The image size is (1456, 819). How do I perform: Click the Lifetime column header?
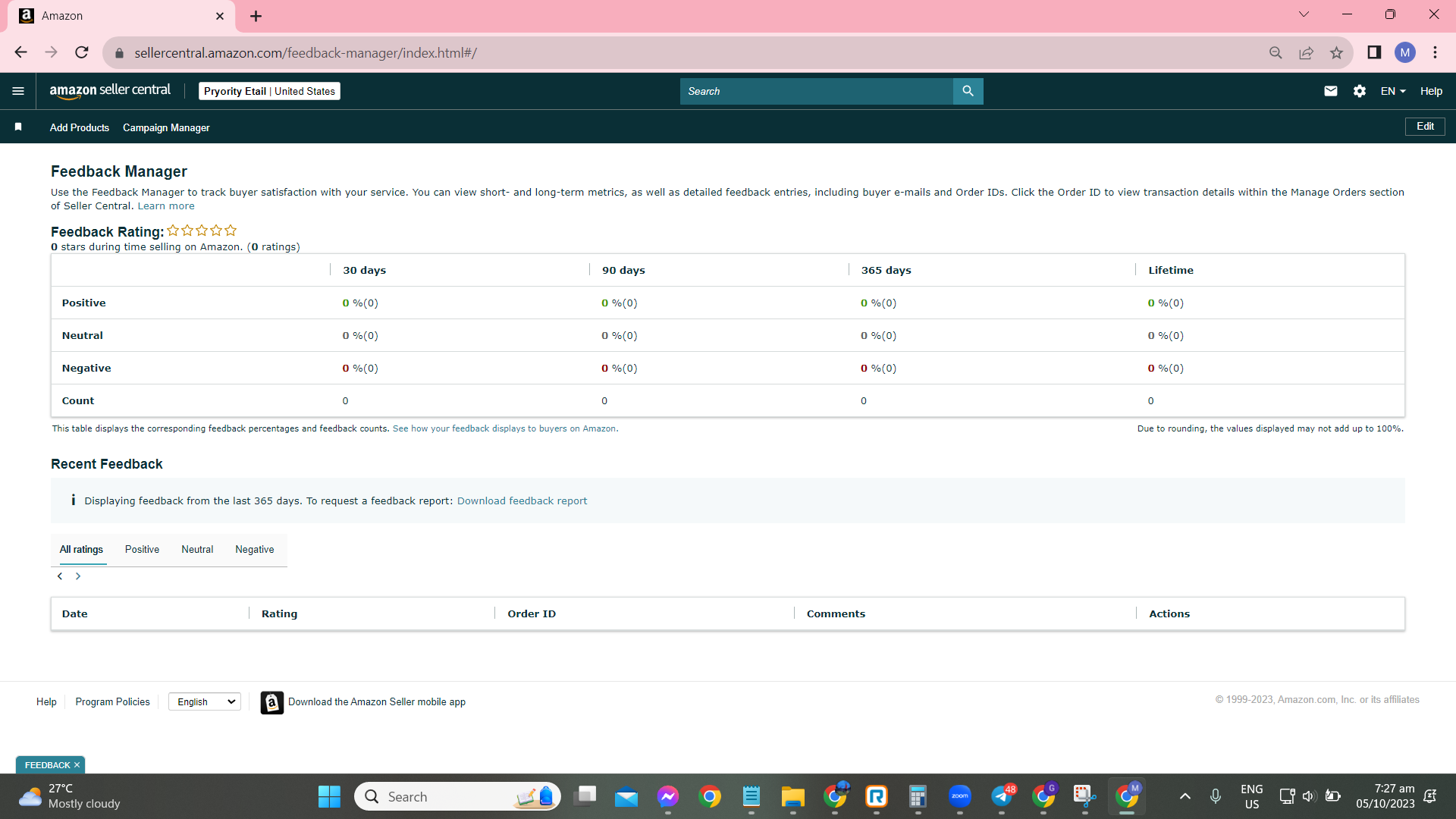pos(1171,270)
